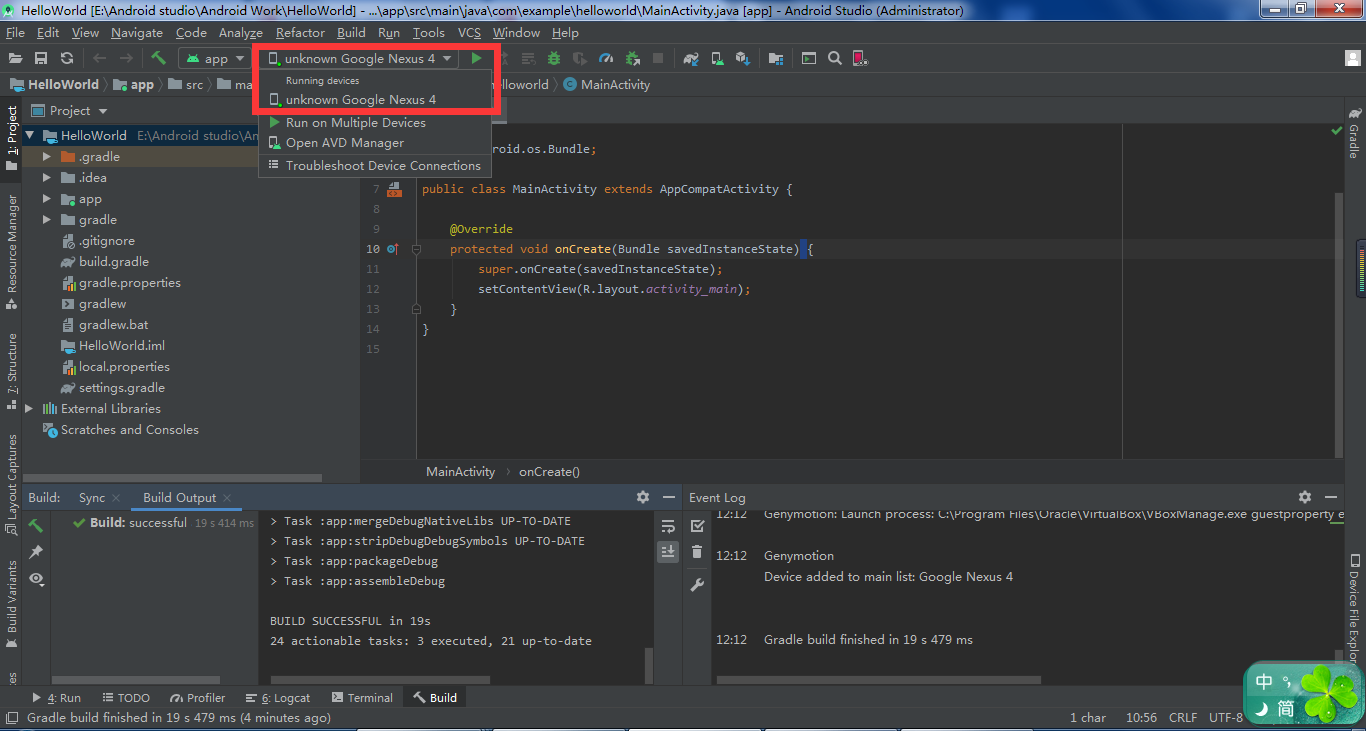Click tool windows quick access icon in status bar
Image resolution: width=1366 pixels, height=731 pixels.
pos(12,717)
